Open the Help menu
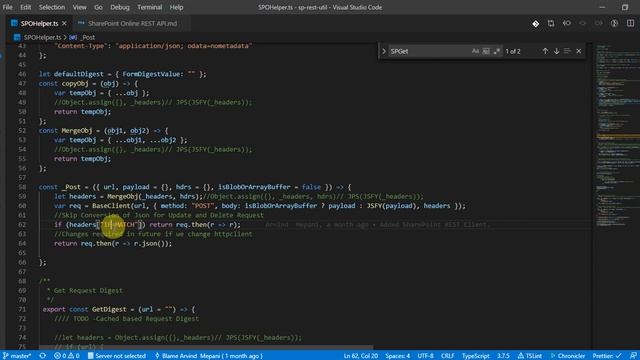The height and width of the screenshot is (360, 640). click(176, 7)
